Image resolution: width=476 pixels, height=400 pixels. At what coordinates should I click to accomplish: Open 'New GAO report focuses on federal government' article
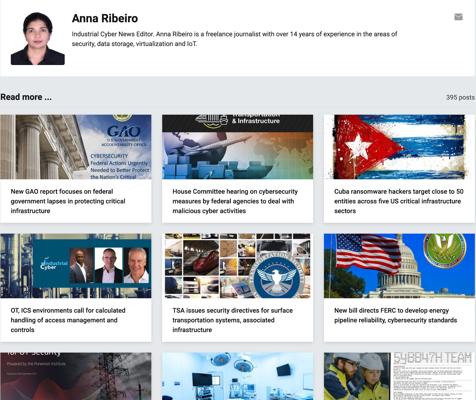coord(68,201)
